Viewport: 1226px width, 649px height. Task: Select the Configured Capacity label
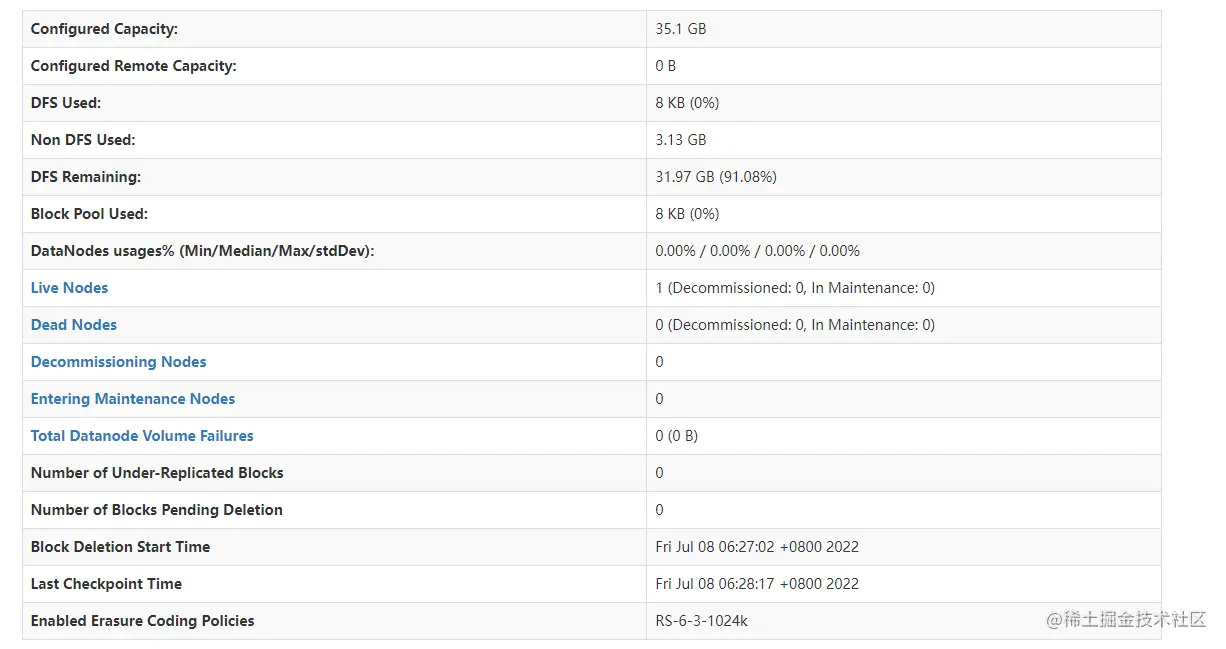click(x=104, y=29)
